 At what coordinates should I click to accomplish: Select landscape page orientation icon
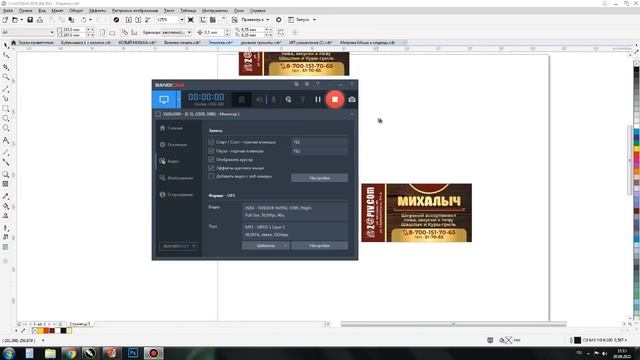[x=112, y=32]
